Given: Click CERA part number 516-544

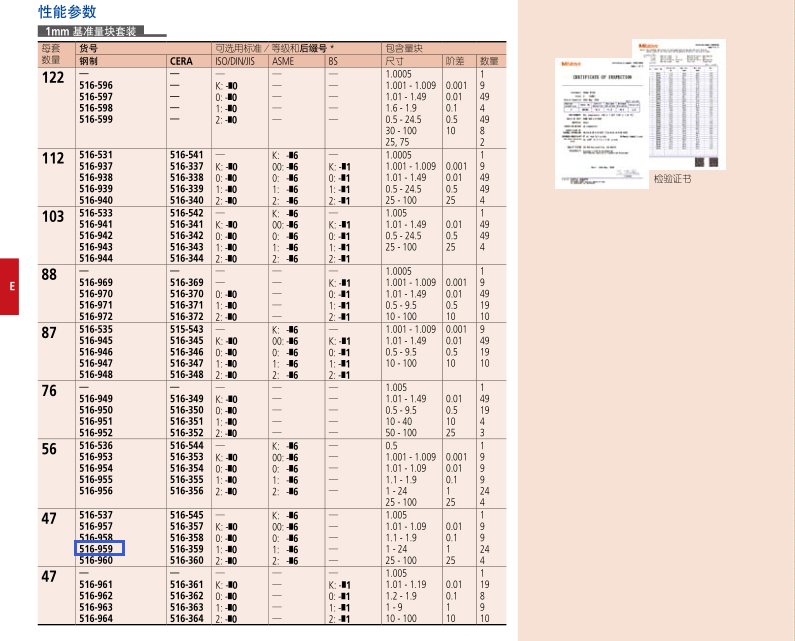Looking at the screenshot, I should click(x=187, y=445).
